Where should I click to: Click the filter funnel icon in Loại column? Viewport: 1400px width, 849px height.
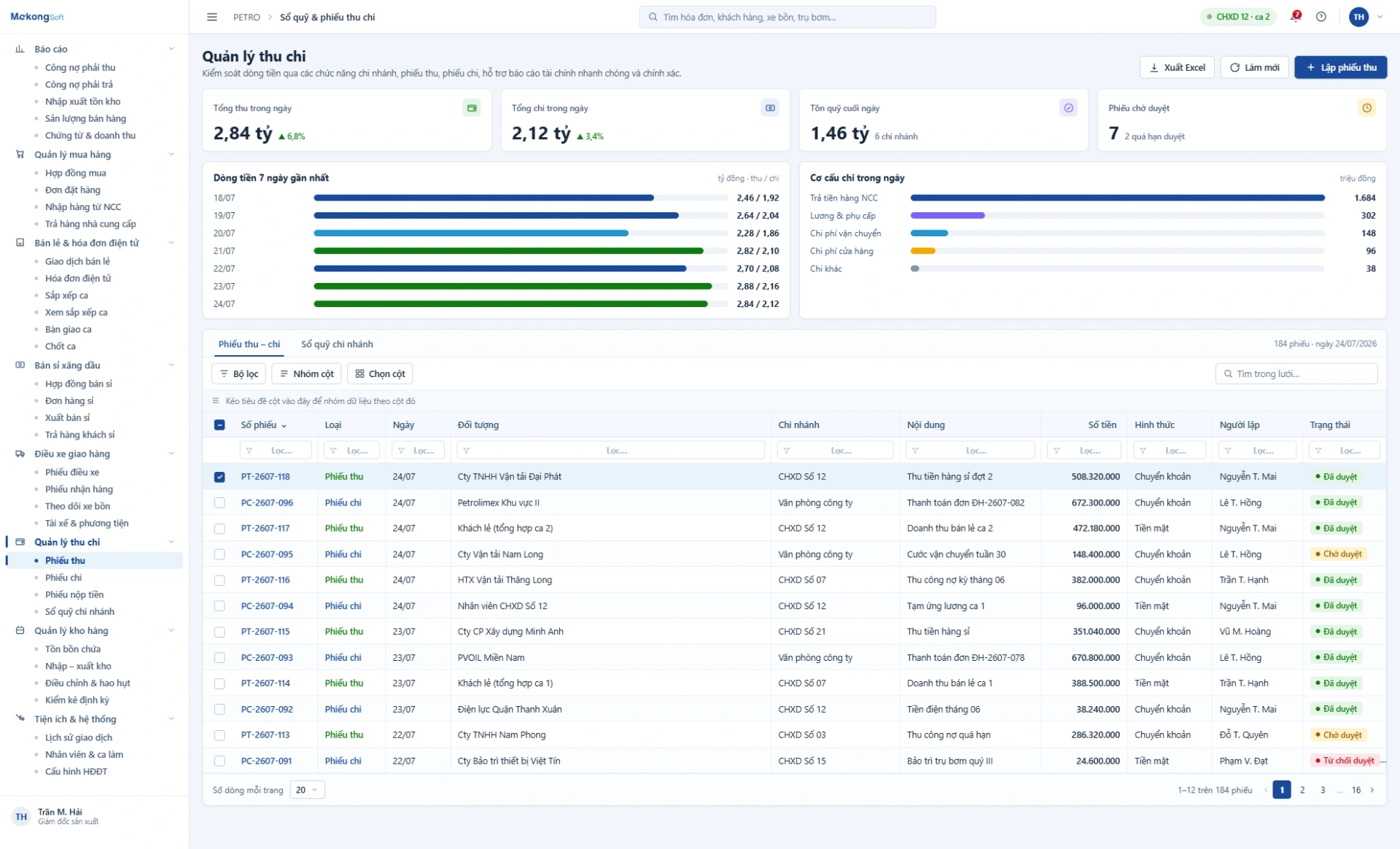tap(333, 451)
